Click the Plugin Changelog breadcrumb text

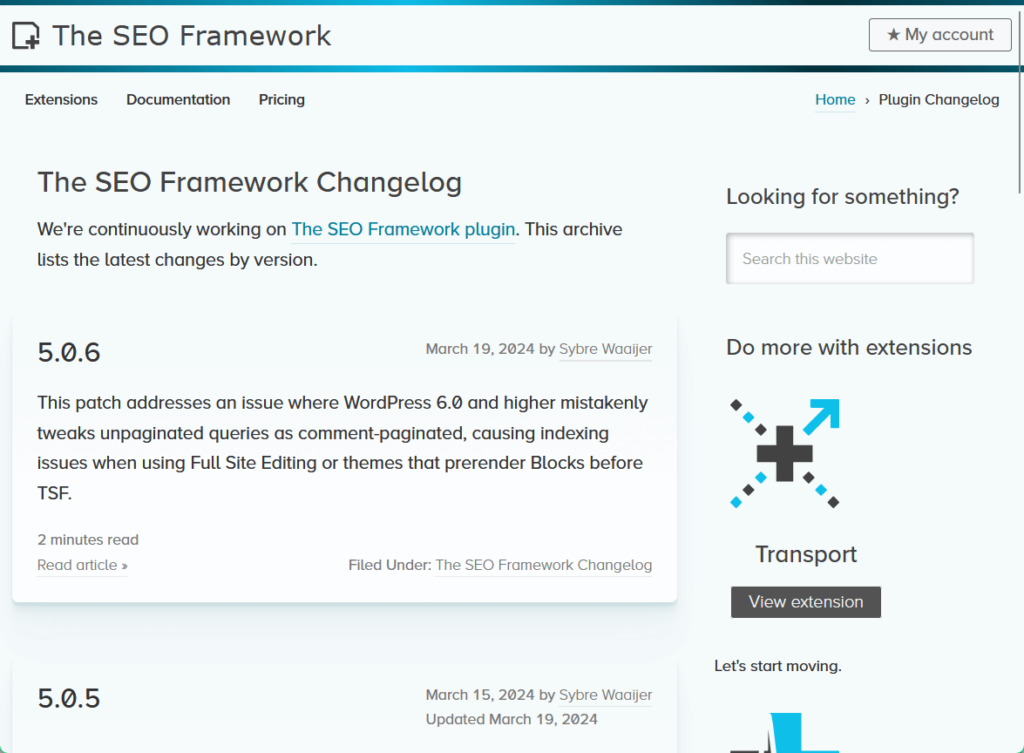coord(938,99)
